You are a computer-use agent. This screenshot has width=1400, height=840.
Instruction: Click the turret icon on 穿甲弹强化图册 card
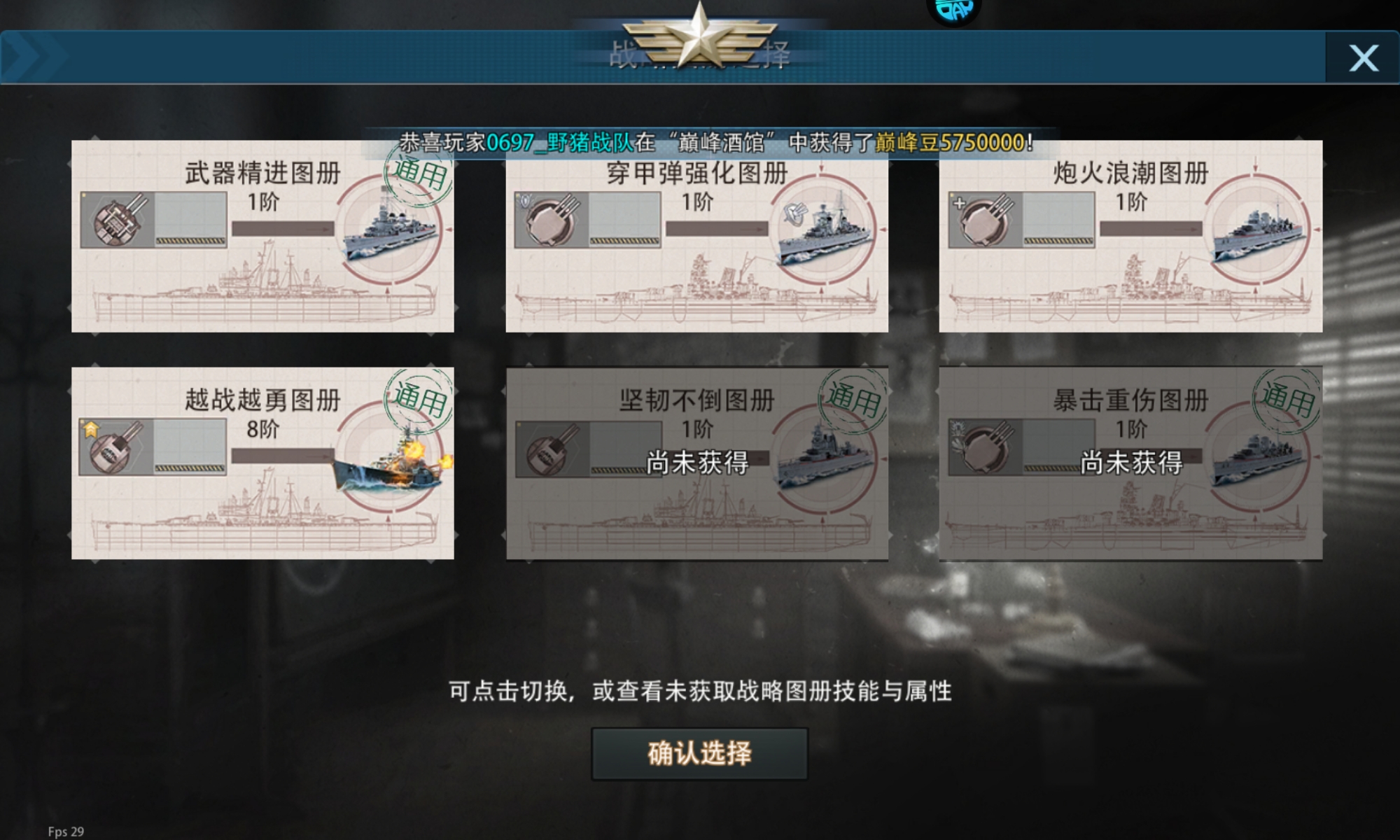point(552,220)
